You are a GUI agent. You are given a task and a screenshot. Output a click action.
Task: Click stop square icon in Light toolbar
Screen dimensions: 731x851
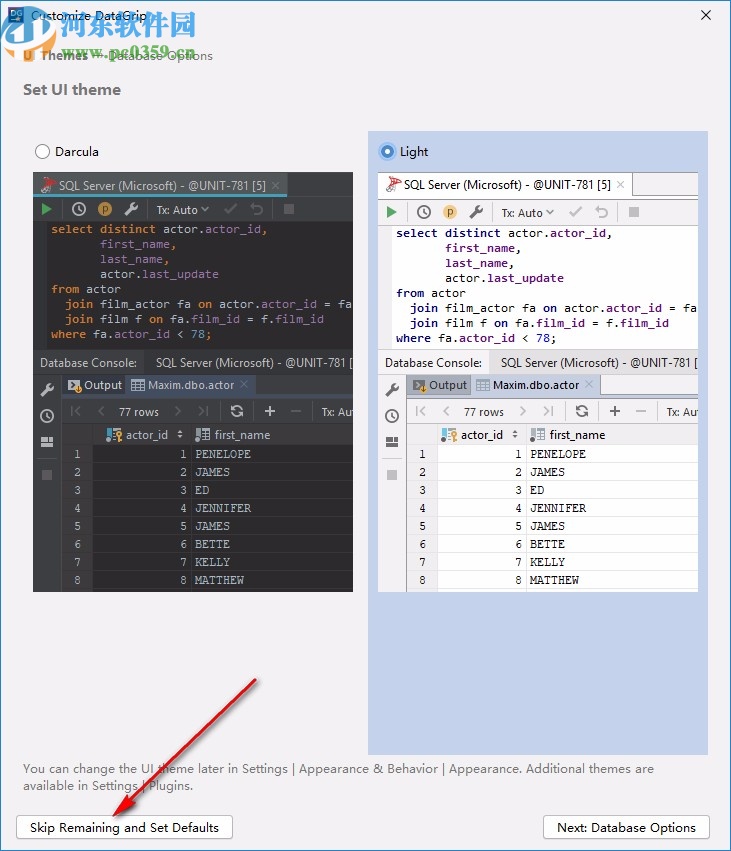tap(633, 212)
